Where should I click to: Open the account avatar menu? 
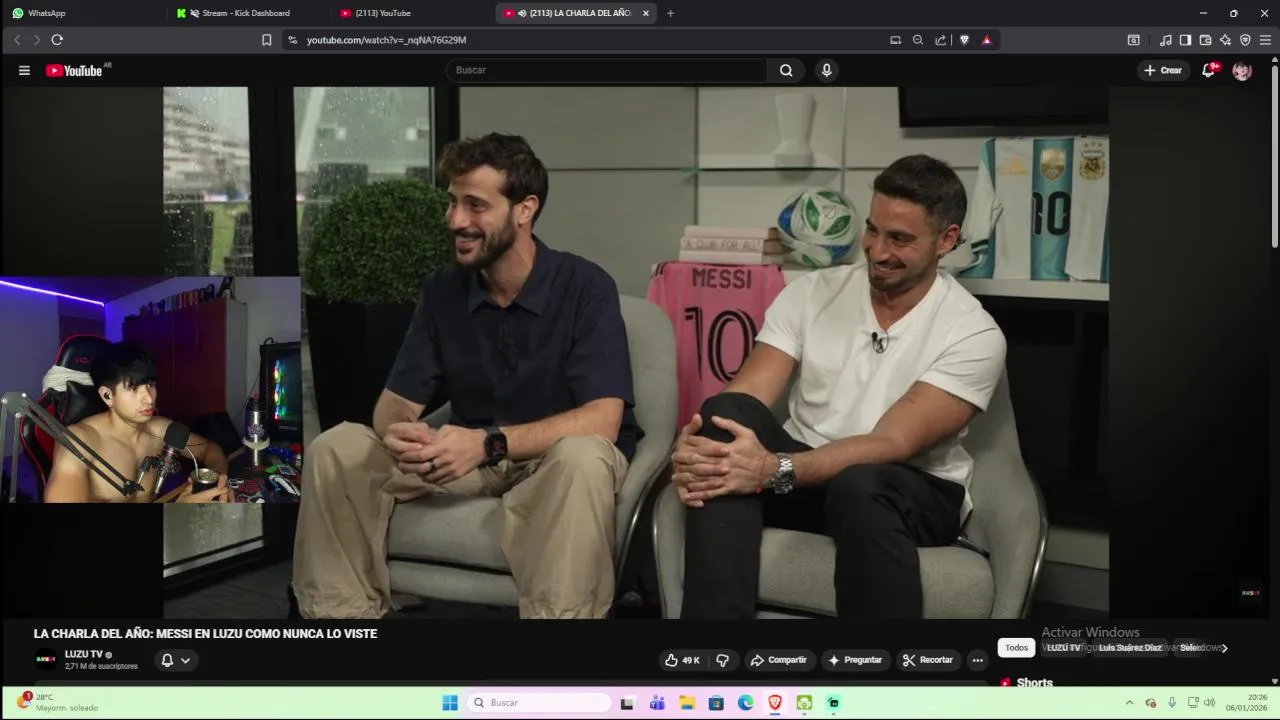pyautogui.click(x=1242, y=70)
